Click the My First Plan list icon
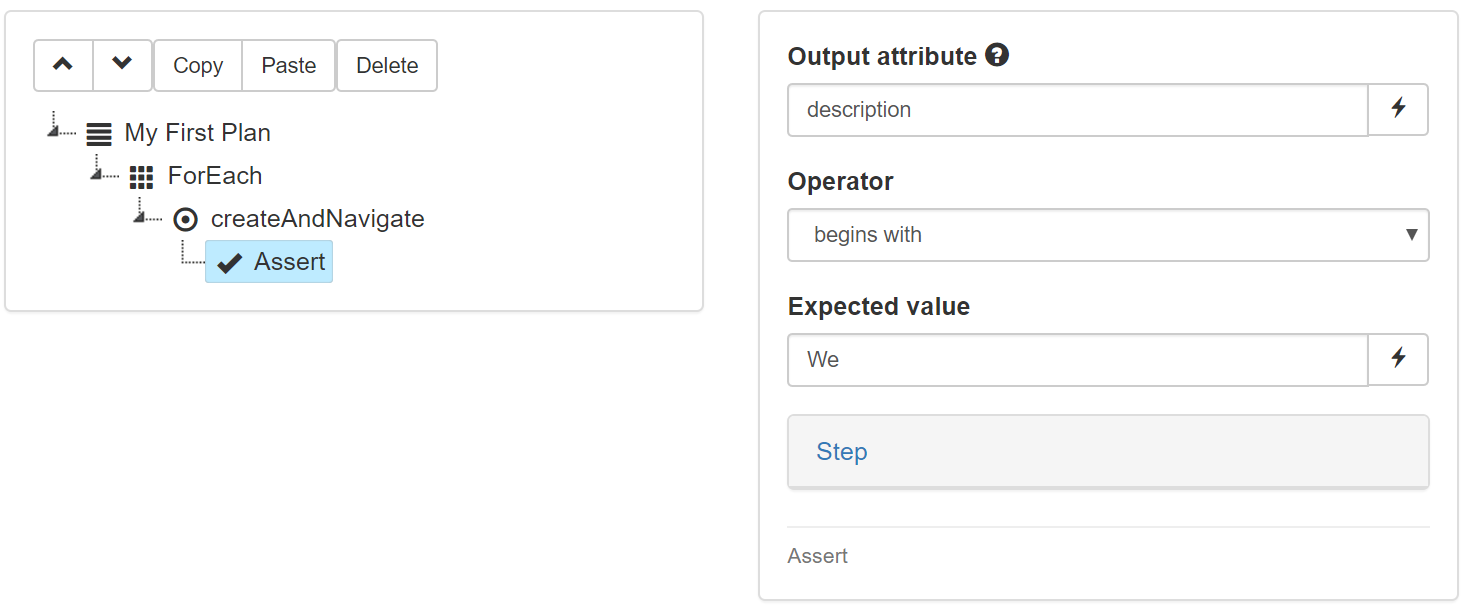Image resolution: width=1471 pixels, height=613 pixels. click(98, 133)
